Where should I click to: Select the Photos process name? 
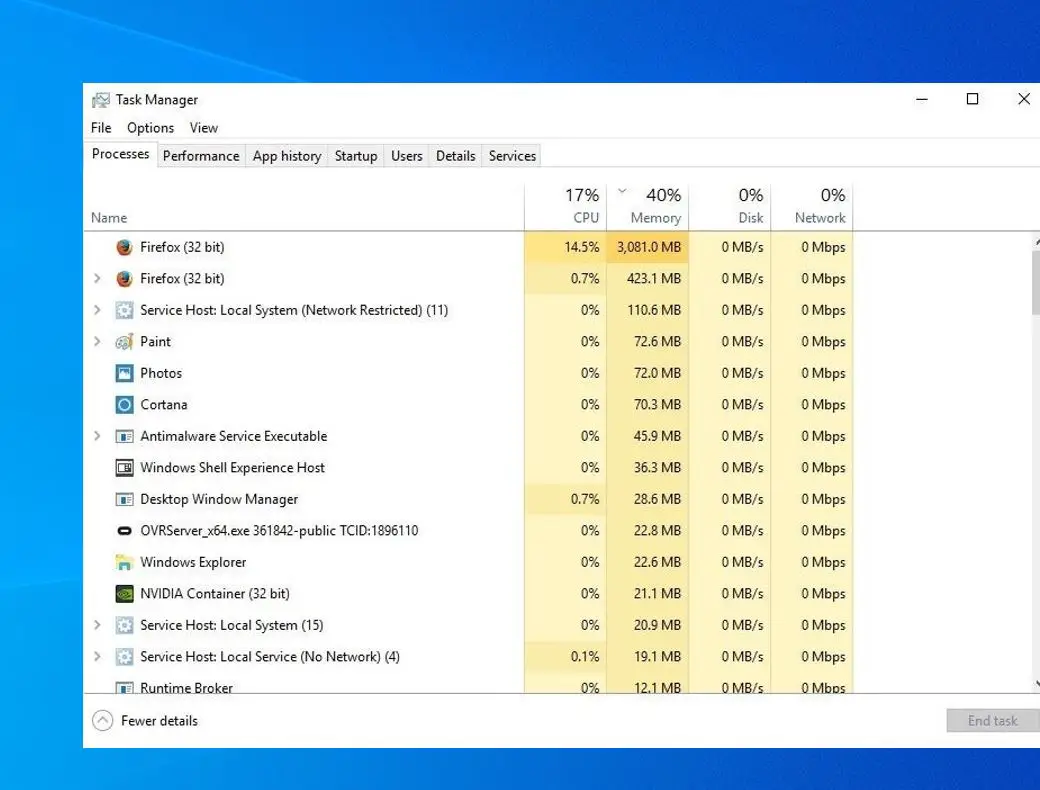(x=161, y=373)
